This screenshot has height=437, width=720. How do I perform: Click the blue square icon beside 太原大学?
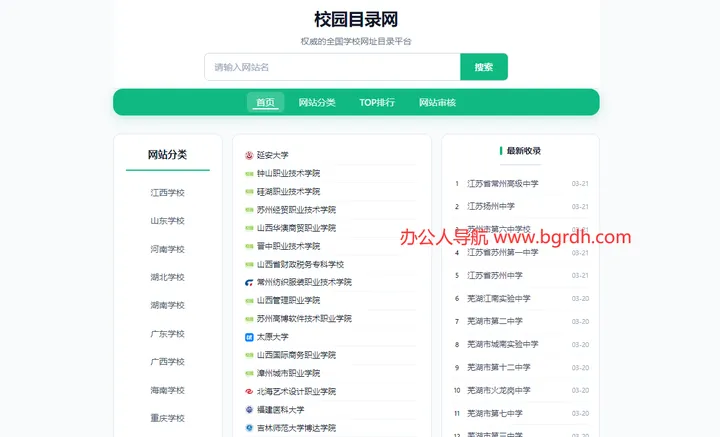[x=249, y=337]
